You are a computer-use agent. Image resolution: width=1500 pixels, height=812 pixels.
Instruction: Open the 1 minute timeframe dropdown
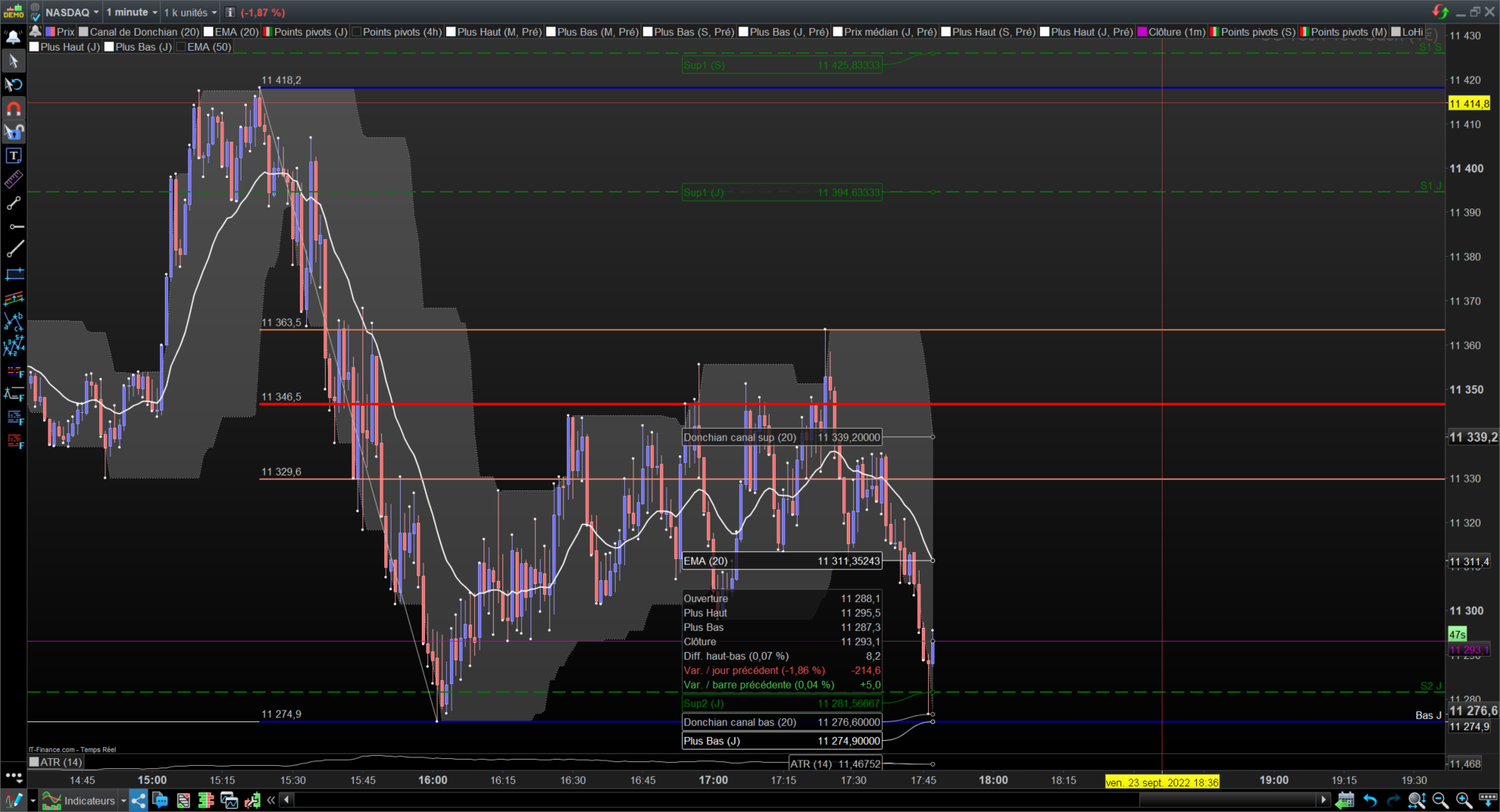pos(131,12)
